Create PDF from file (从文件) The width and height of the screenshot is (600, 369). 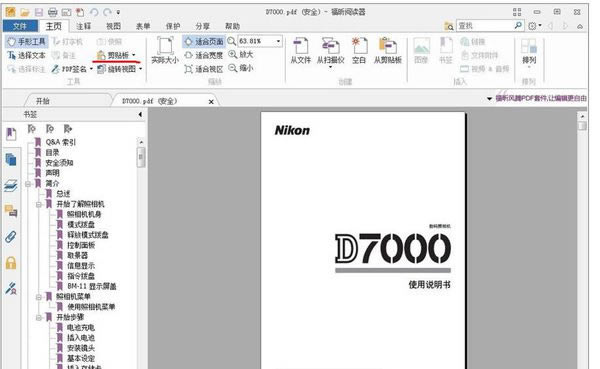[x=300, y=50]
